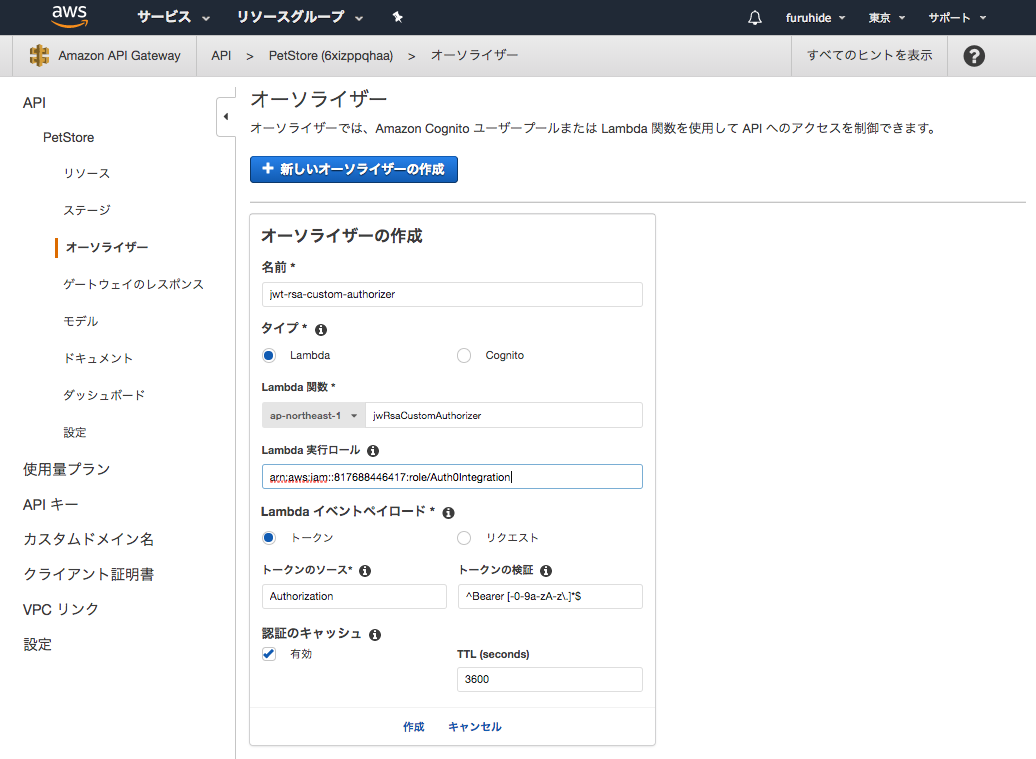
Task: Select the Cognito authorizer type radio
Action: point(463,355)
